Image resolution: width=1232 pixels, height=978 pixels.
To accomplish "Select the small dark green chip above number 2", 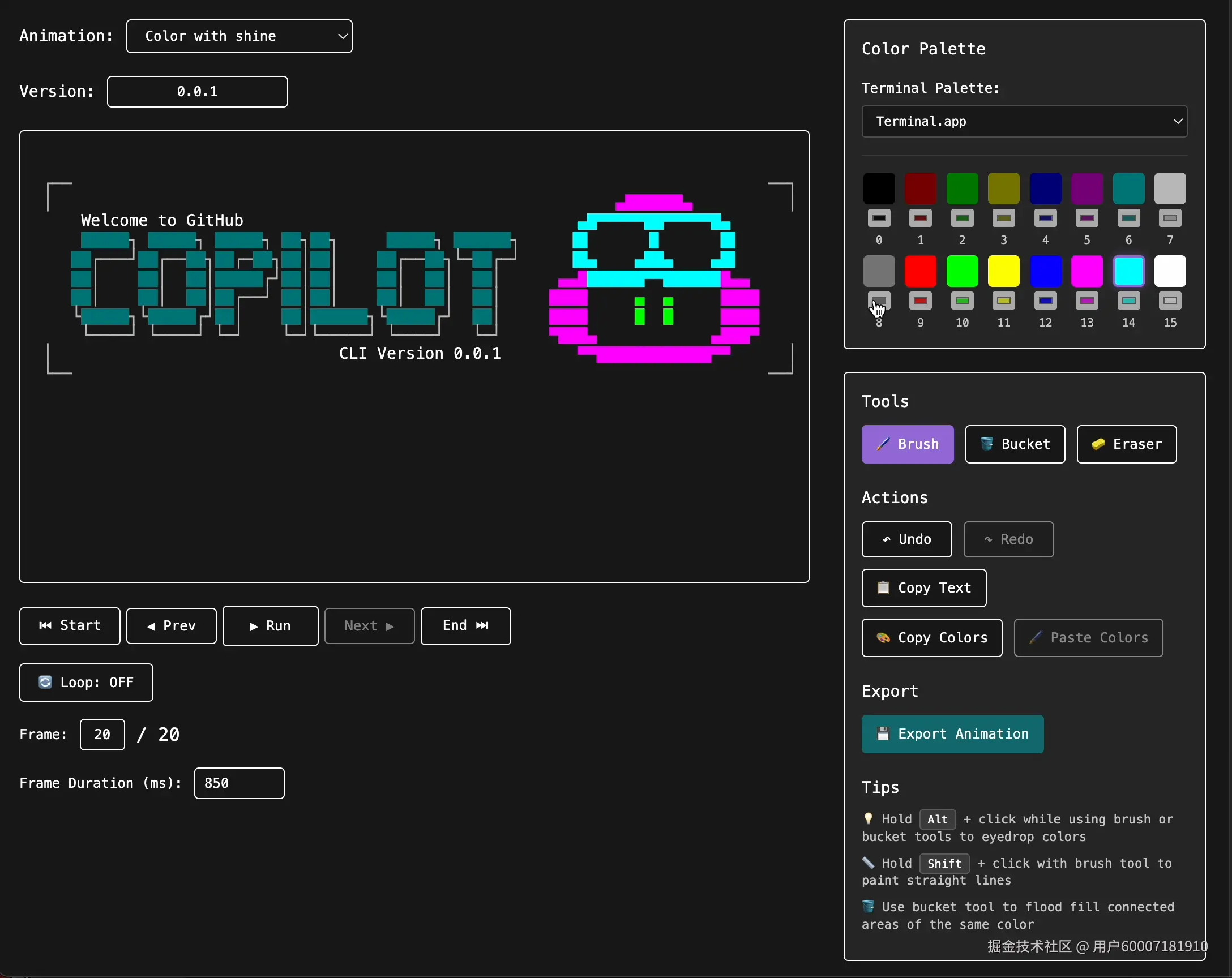I will pos(962,218).
